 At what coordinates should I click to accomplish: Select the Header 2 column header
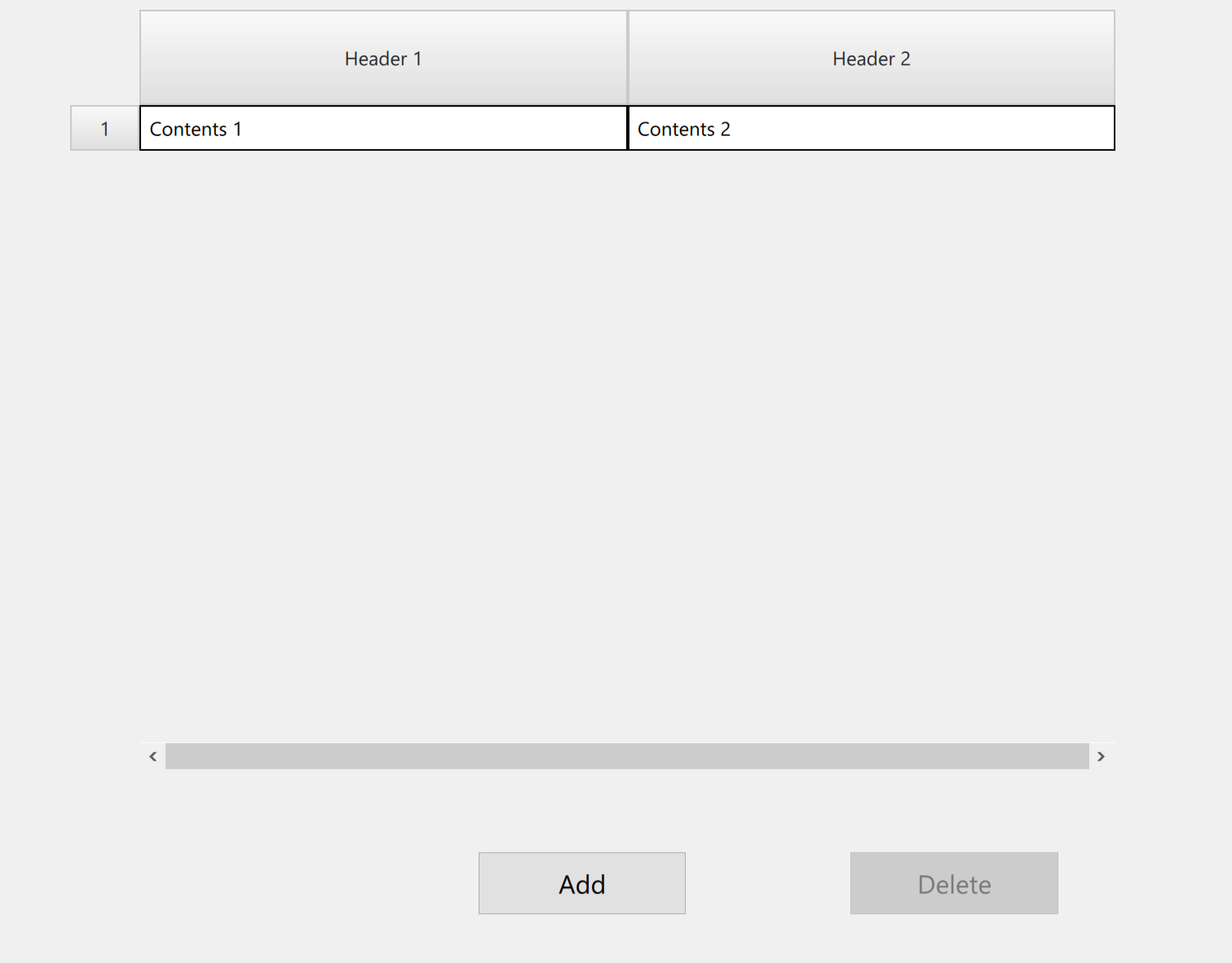pyautogui.click(x=871, y=59)
